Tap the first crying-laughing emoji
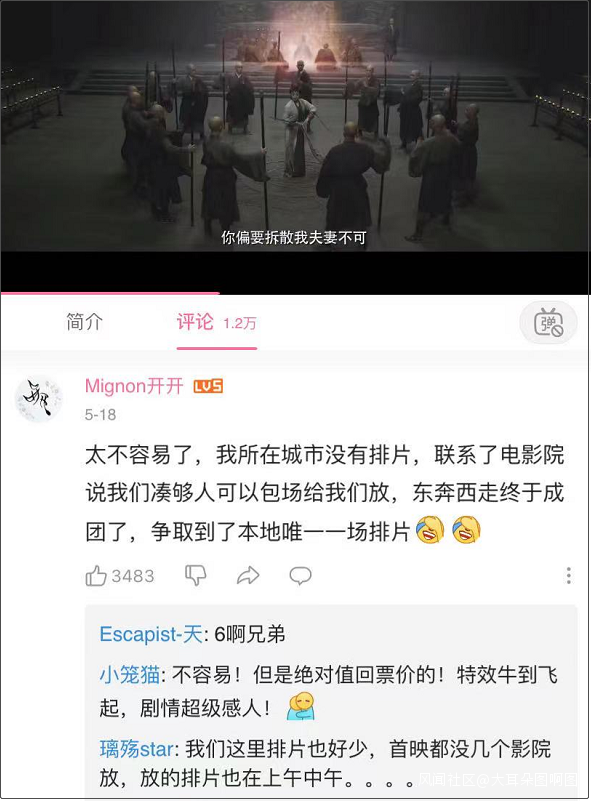This screenshot has height=801, width=591. pos(430,529)
